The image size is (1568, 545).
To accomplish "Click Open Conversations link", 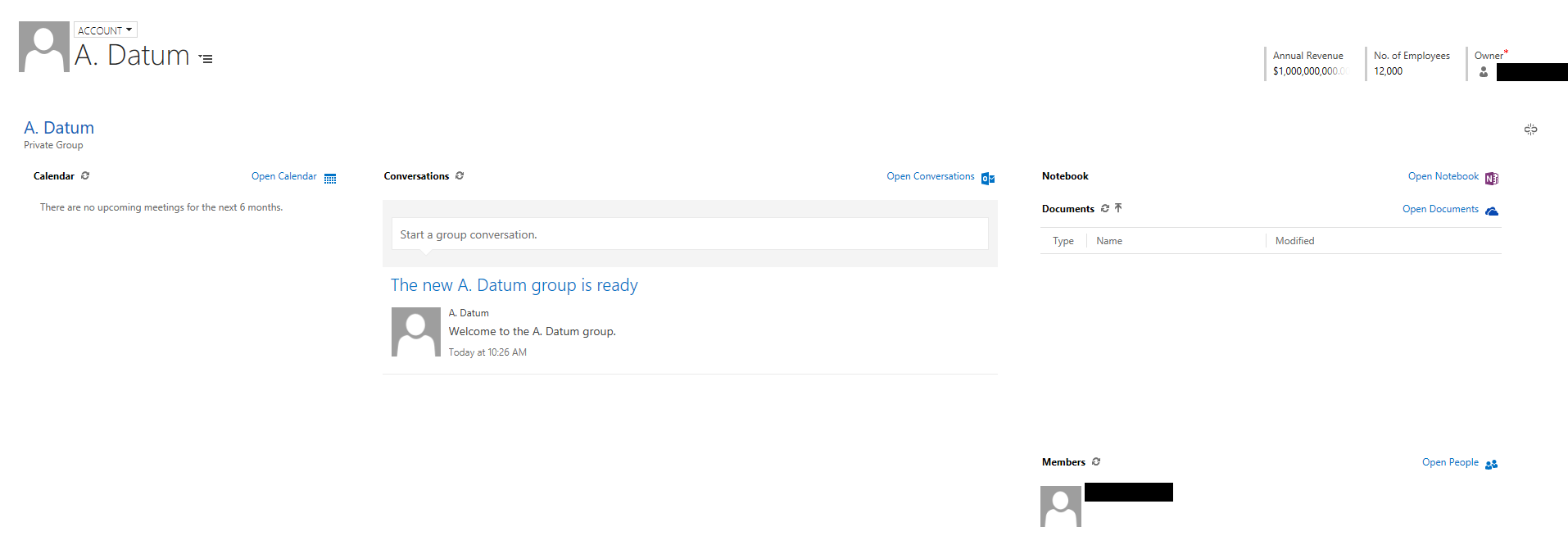I will point(931,176).
